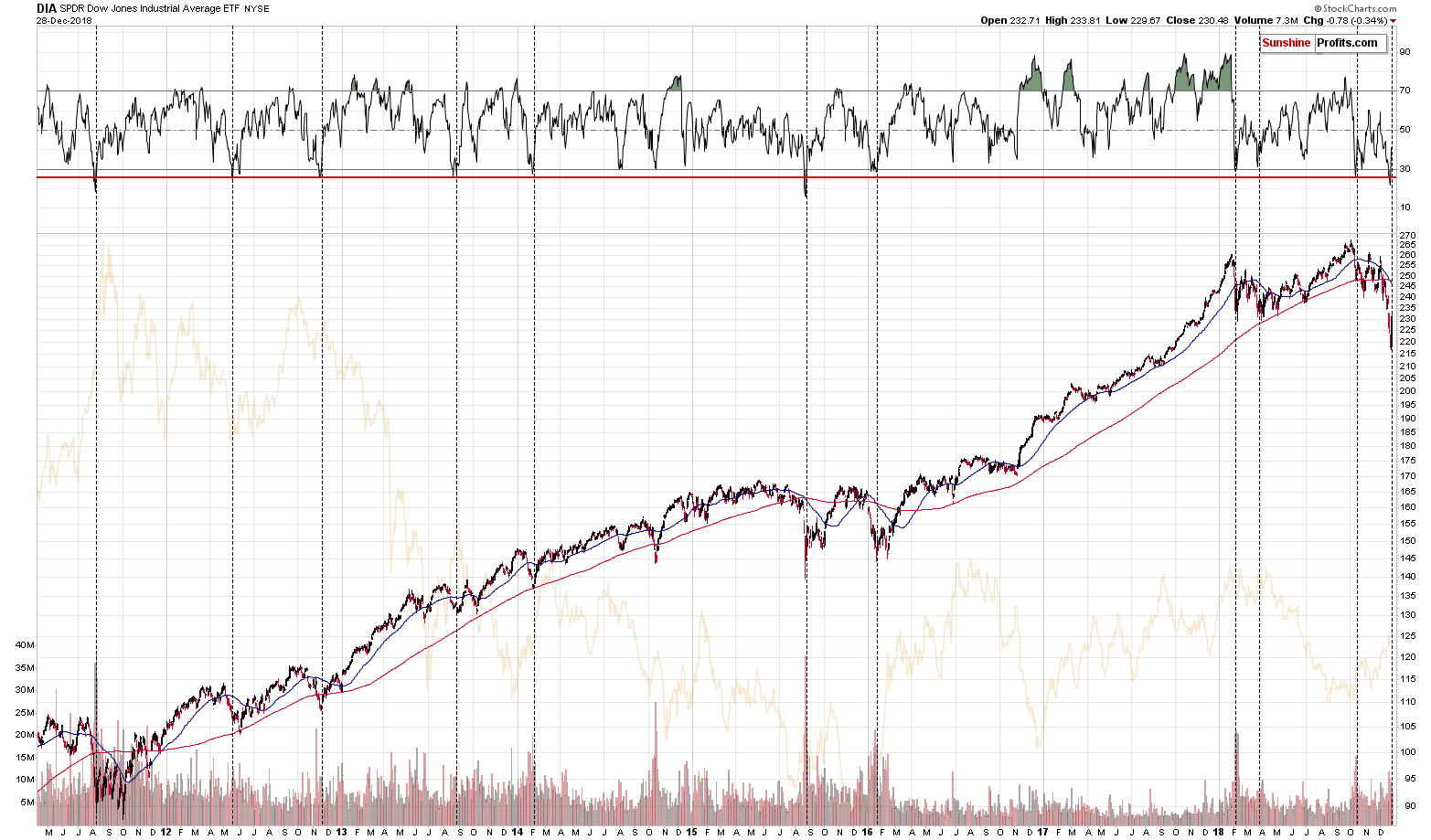This screenshot has width=1431, height=840.
Task: Click the year 13 label on time axis
Action: [x=341, y=832]
